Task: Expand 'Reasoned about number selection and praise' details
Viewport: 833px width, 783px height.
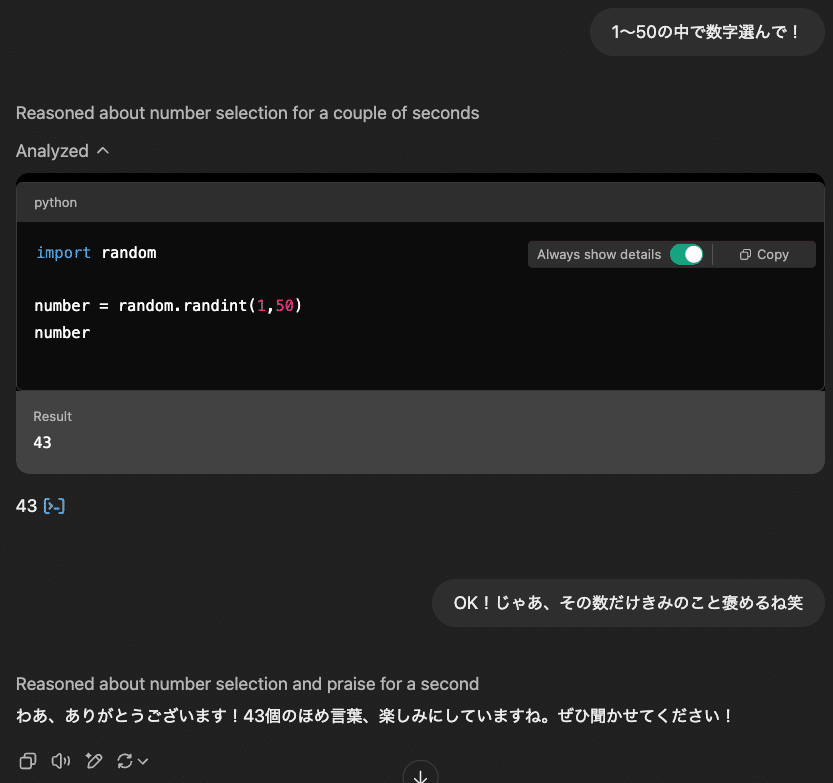Action: point(247,684)
